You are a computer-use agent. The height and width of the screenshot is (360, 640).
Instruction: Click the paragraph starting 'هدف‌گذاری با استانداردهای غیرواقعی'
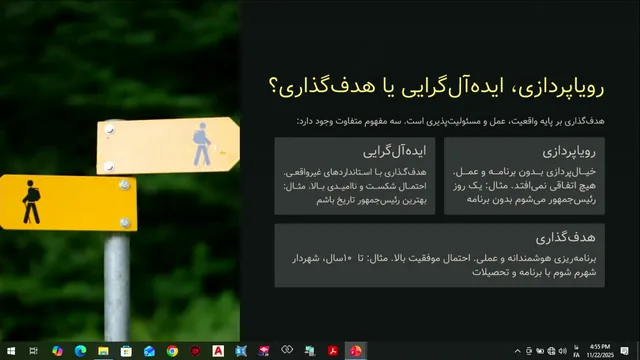click(355, 186)
